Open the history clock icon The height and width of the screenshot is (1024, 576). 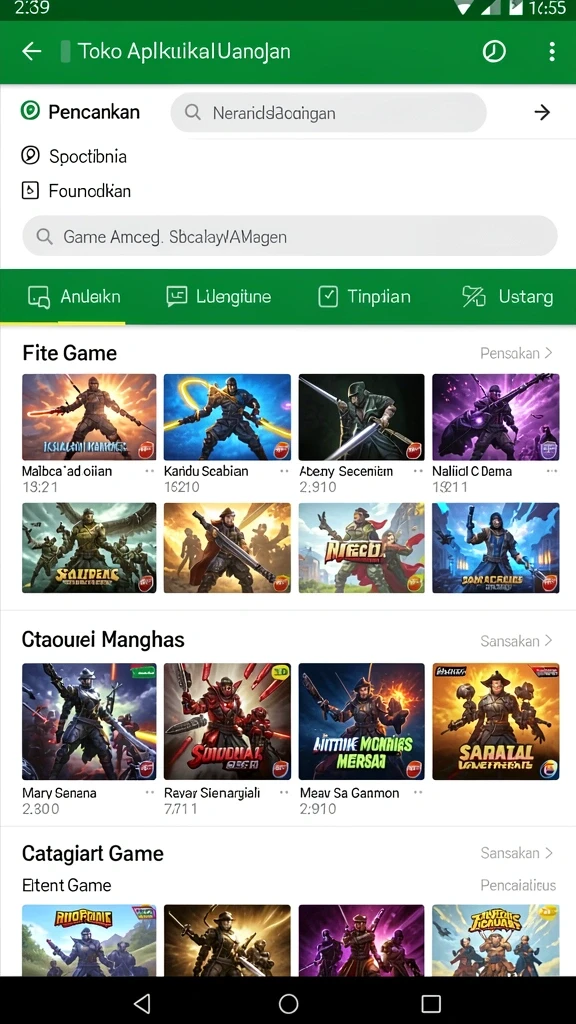(x=494, y=52)
